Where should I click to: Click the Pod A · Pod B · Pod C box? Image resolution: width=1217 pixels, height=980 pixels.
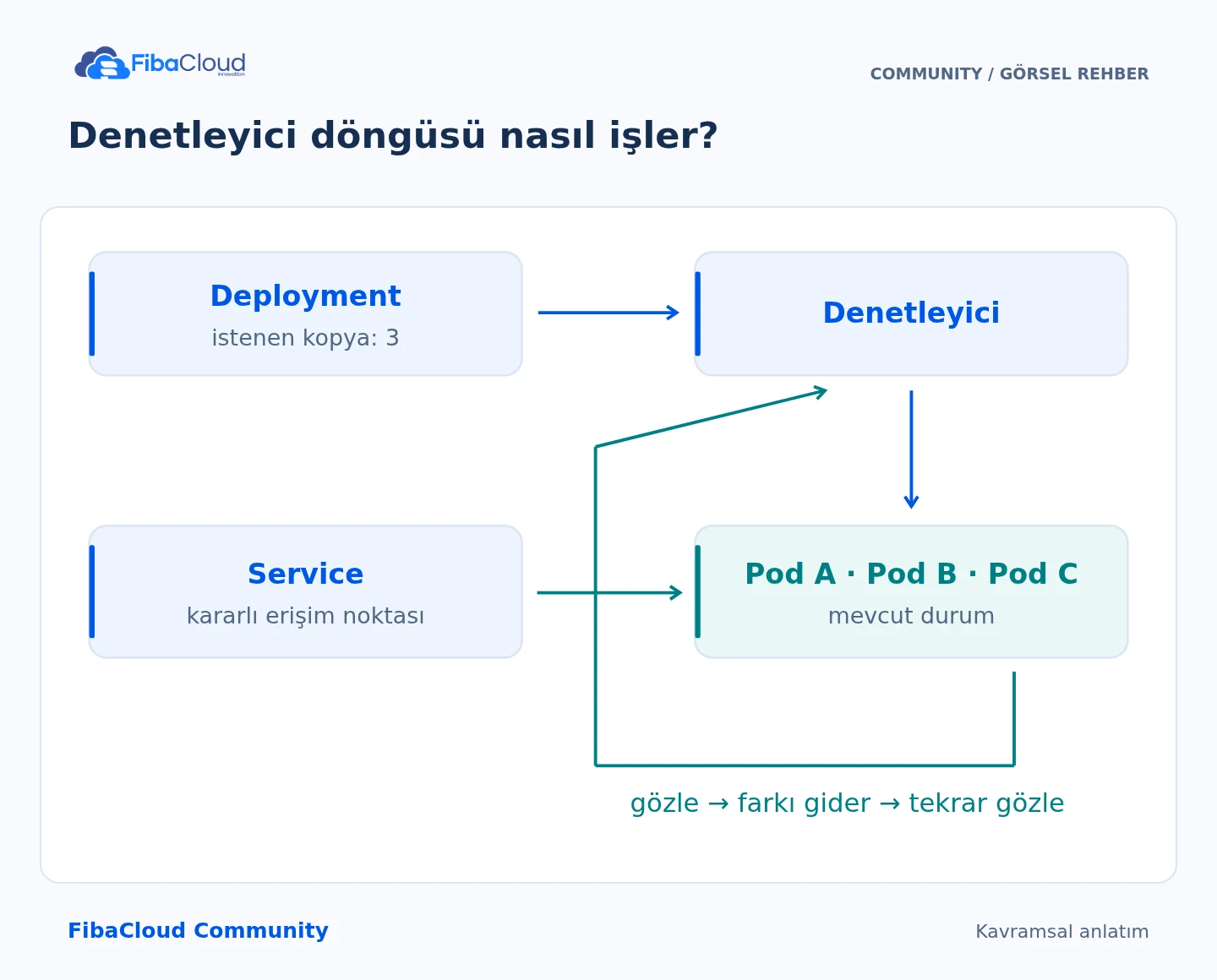click(911, 591)
